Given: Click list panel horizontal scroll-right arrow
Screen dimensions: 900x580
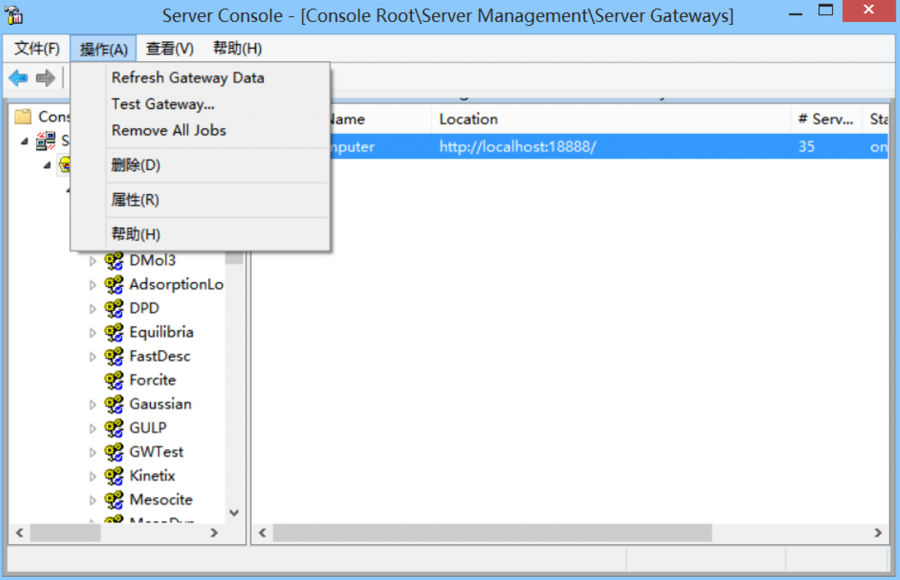Looking at the screenshot, I should point(878,533).
